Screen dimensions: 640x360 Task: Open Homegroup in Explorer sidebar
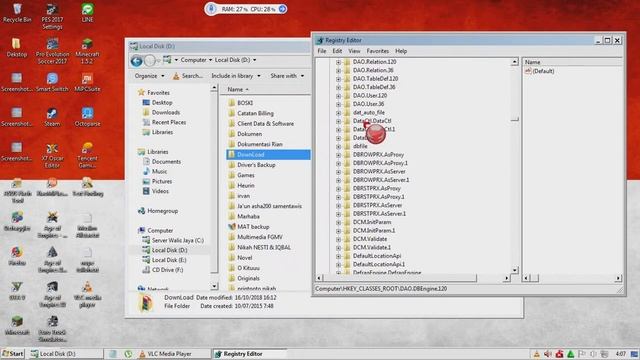[x=158, y=211]
